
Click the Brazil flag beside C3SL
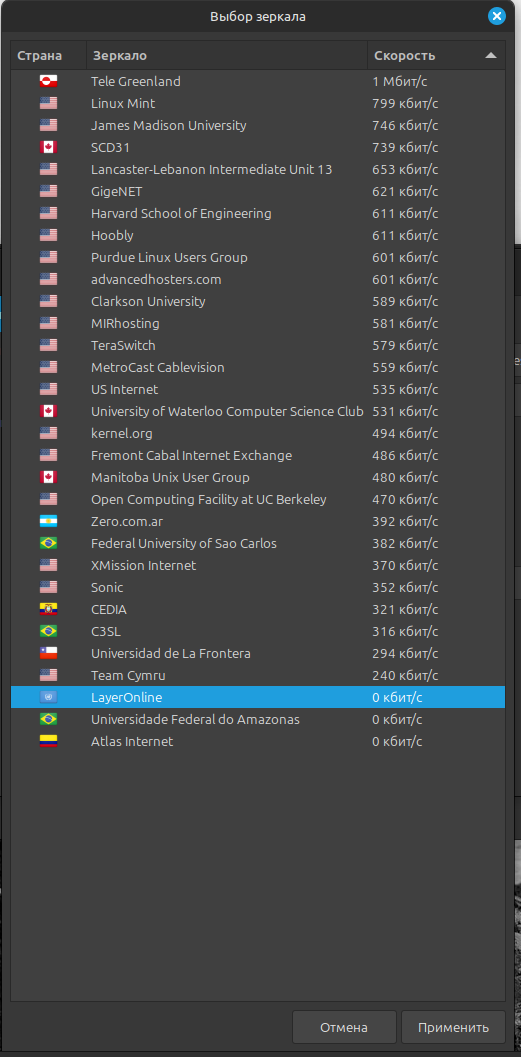click(49, 632)
